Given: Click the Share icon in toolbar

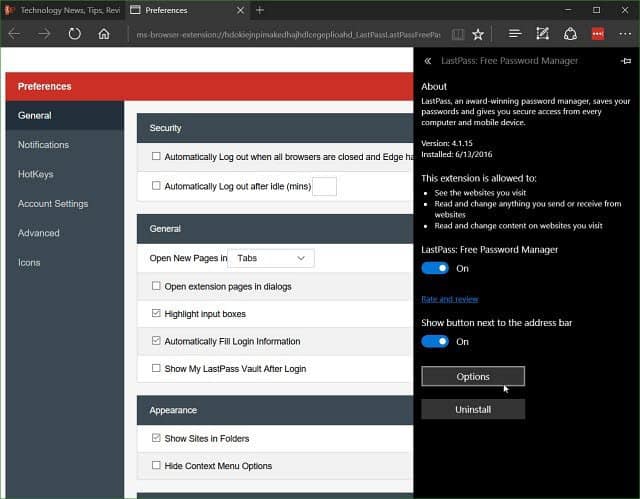Looking at the screenshot, I should click(570, 34).
